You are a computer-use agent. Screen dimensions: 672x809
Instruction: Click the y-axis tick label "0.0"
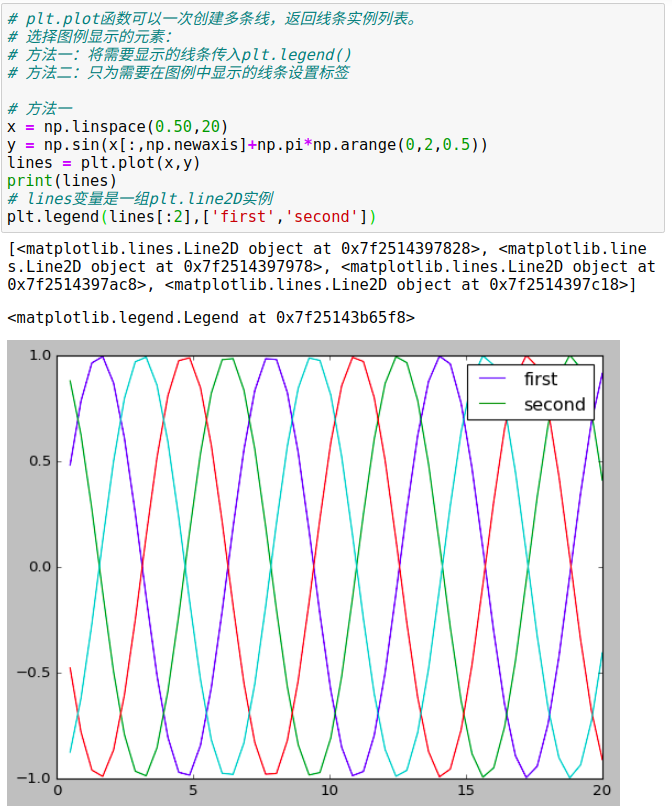click(x=40, y=567)
